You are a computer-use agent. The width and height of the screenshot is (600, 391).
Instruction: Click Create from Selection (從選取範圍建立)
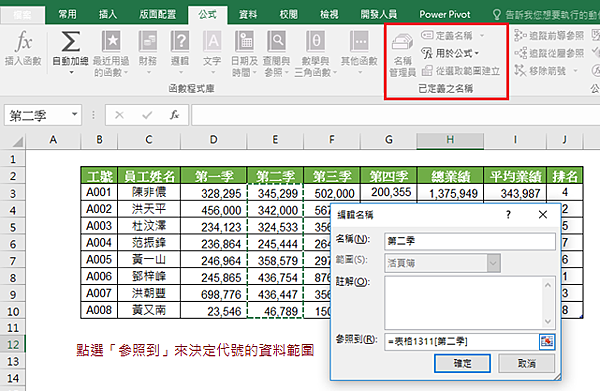point(461,71)
